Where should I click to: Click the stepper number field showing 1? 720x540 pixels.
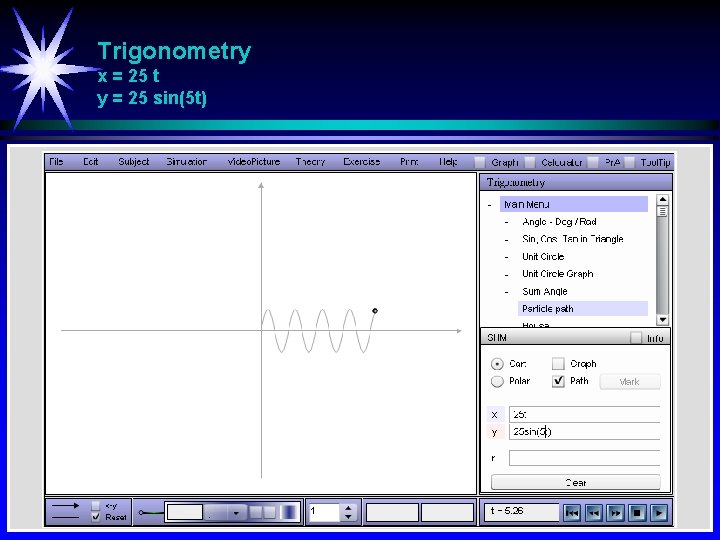point(325,512)
